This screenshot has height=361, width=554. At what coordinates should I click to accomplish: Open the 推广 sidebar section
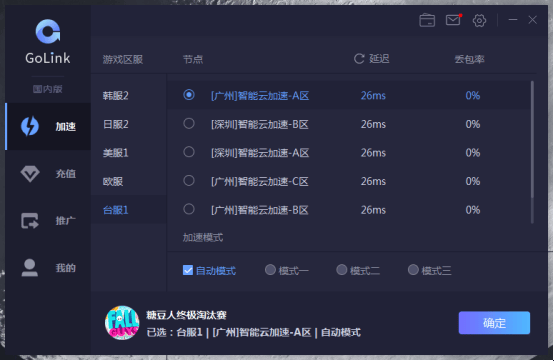point(48,221)
